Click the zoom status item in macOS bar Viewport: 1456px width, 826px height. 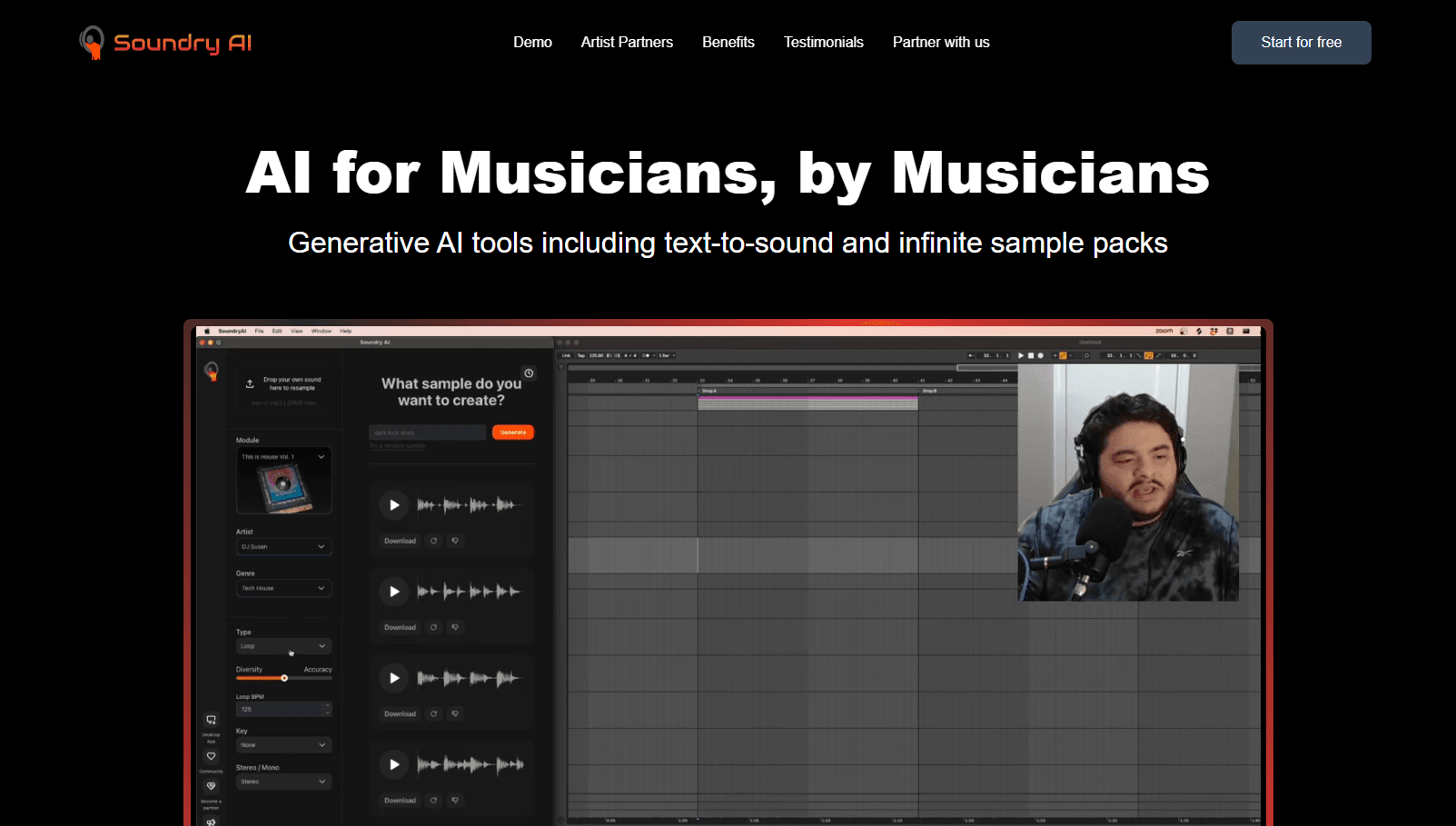click(1164, 331)
